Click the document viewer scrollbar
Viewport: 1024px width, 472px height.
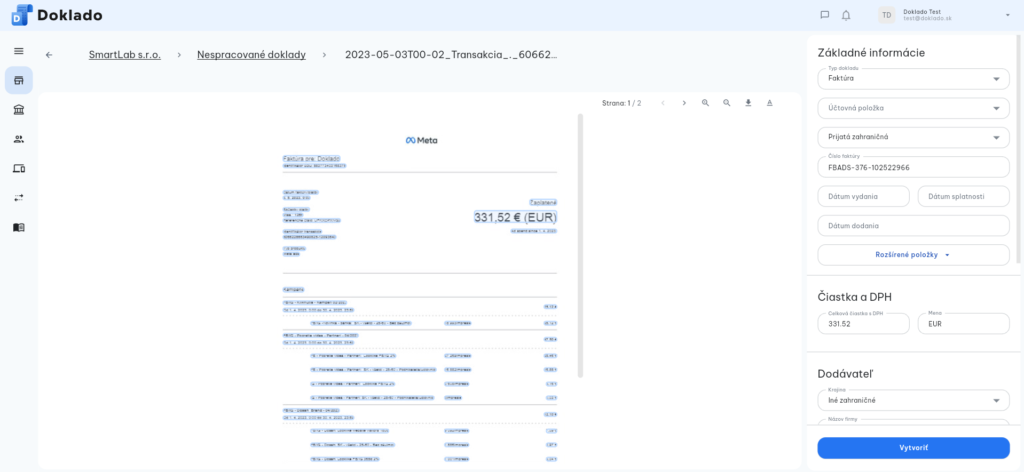[x=580, y=245]
